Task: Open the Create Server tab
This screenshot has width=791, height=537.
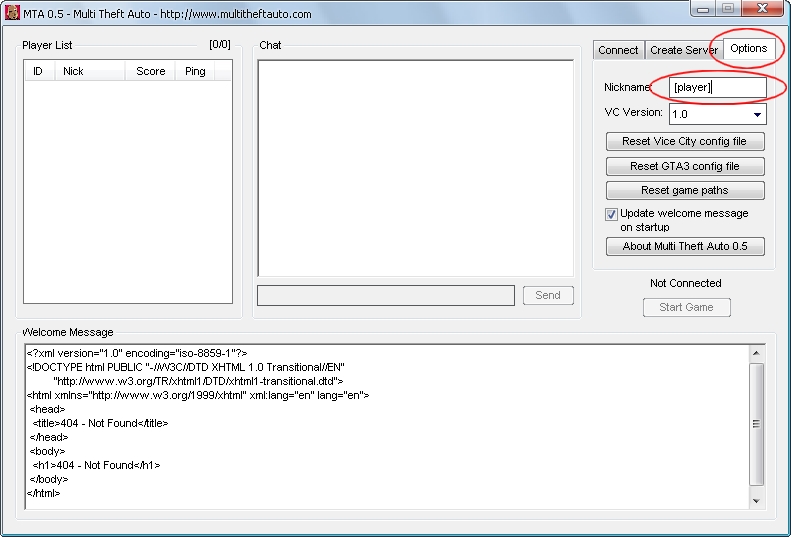Action: coord(684,50)
